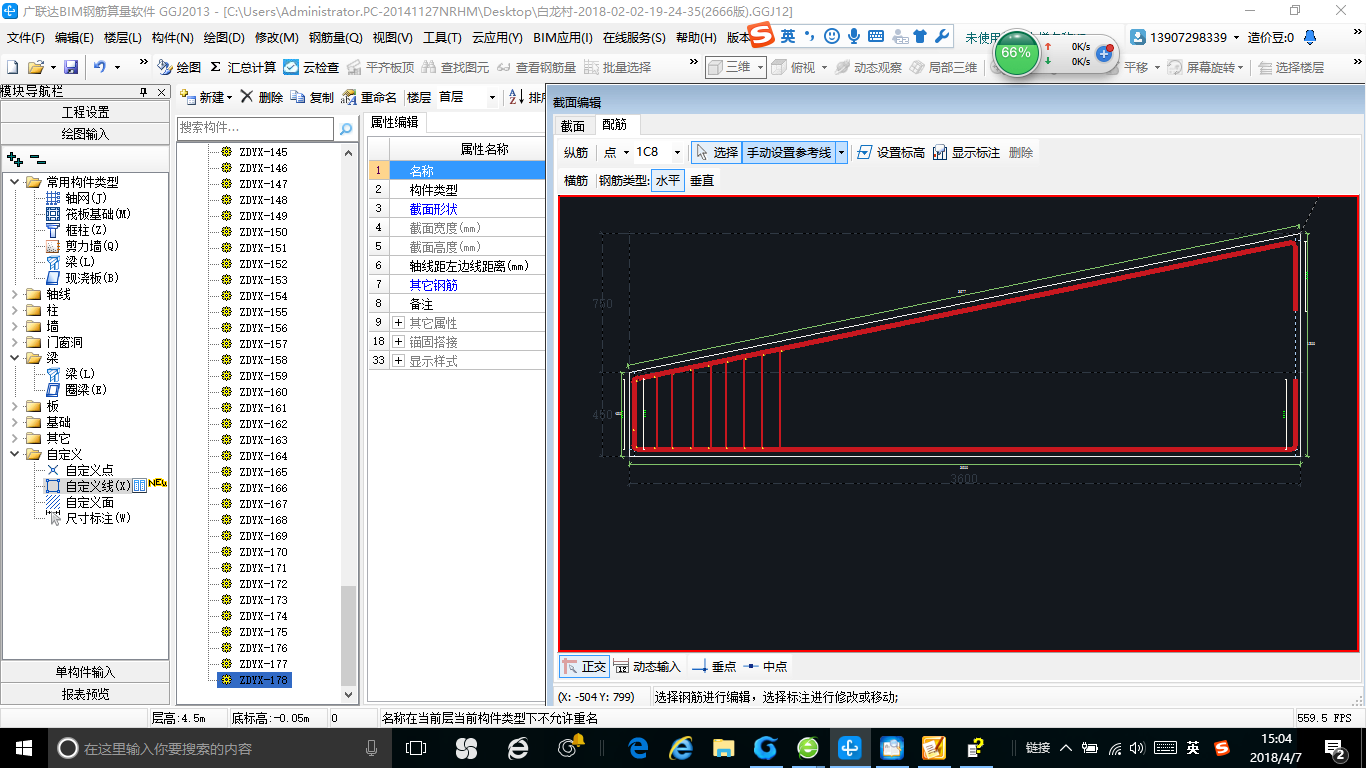The image size is (1366, 768).
Task: Click the 排序 sort A-Z icon
Action: click(x=517, y=97)
